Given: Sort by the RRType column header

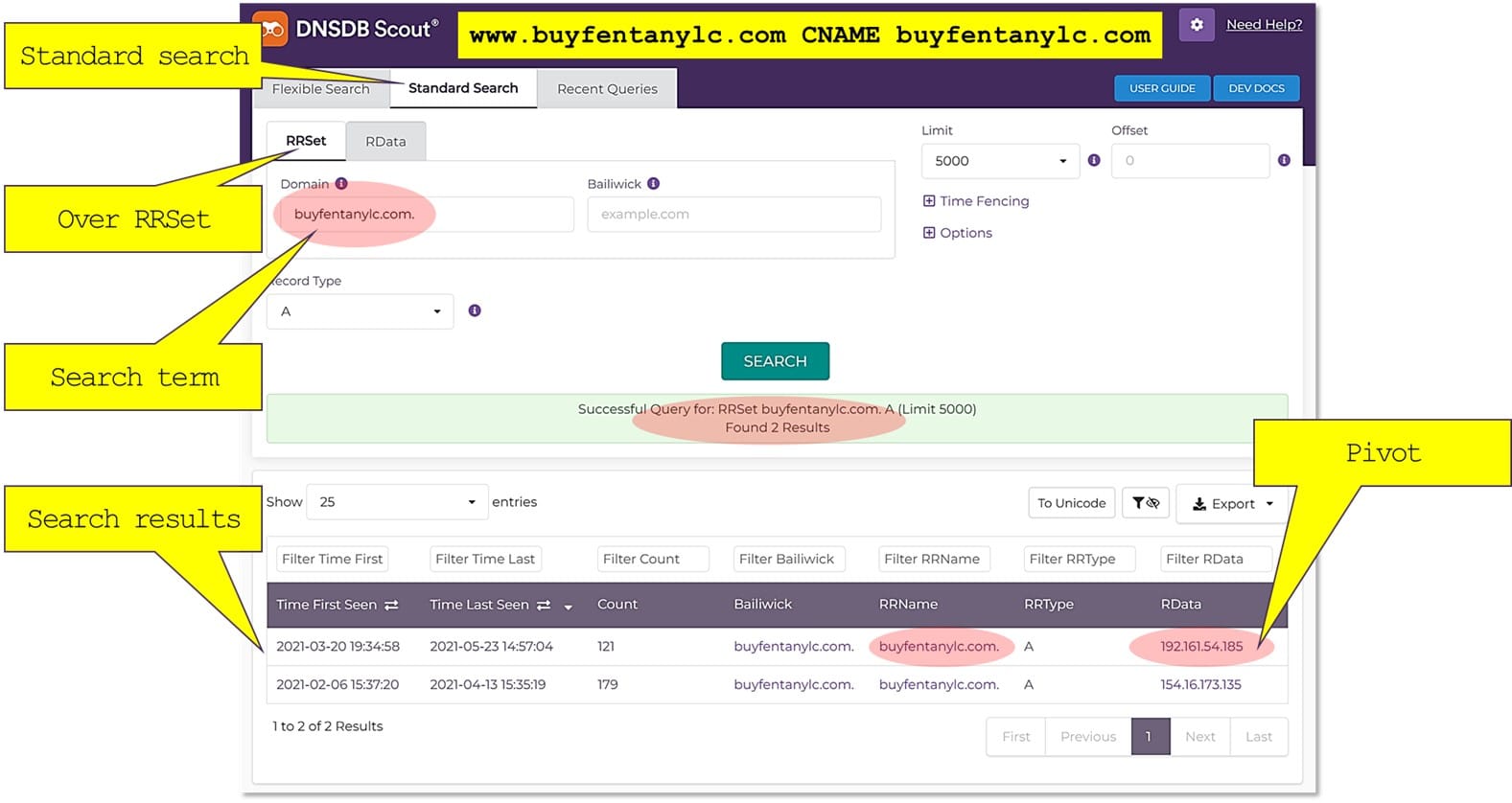Looking at the screenshot, I should tap(1049, 605).
